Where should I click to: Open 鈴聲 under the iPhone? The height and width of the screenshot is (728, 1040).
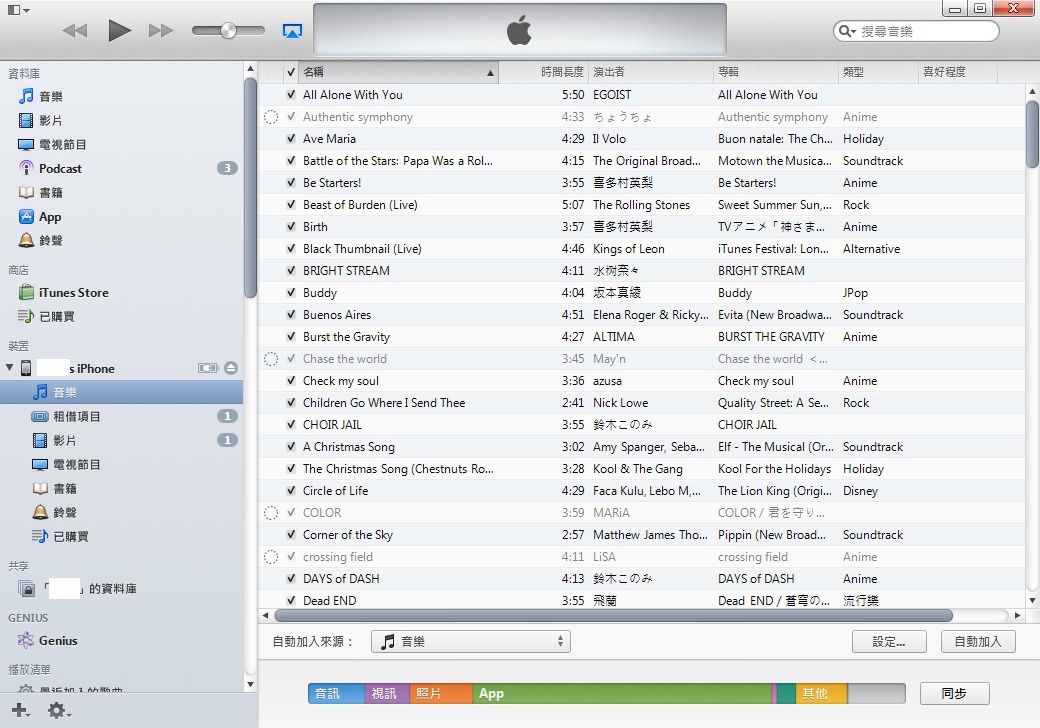pos(54,513)
